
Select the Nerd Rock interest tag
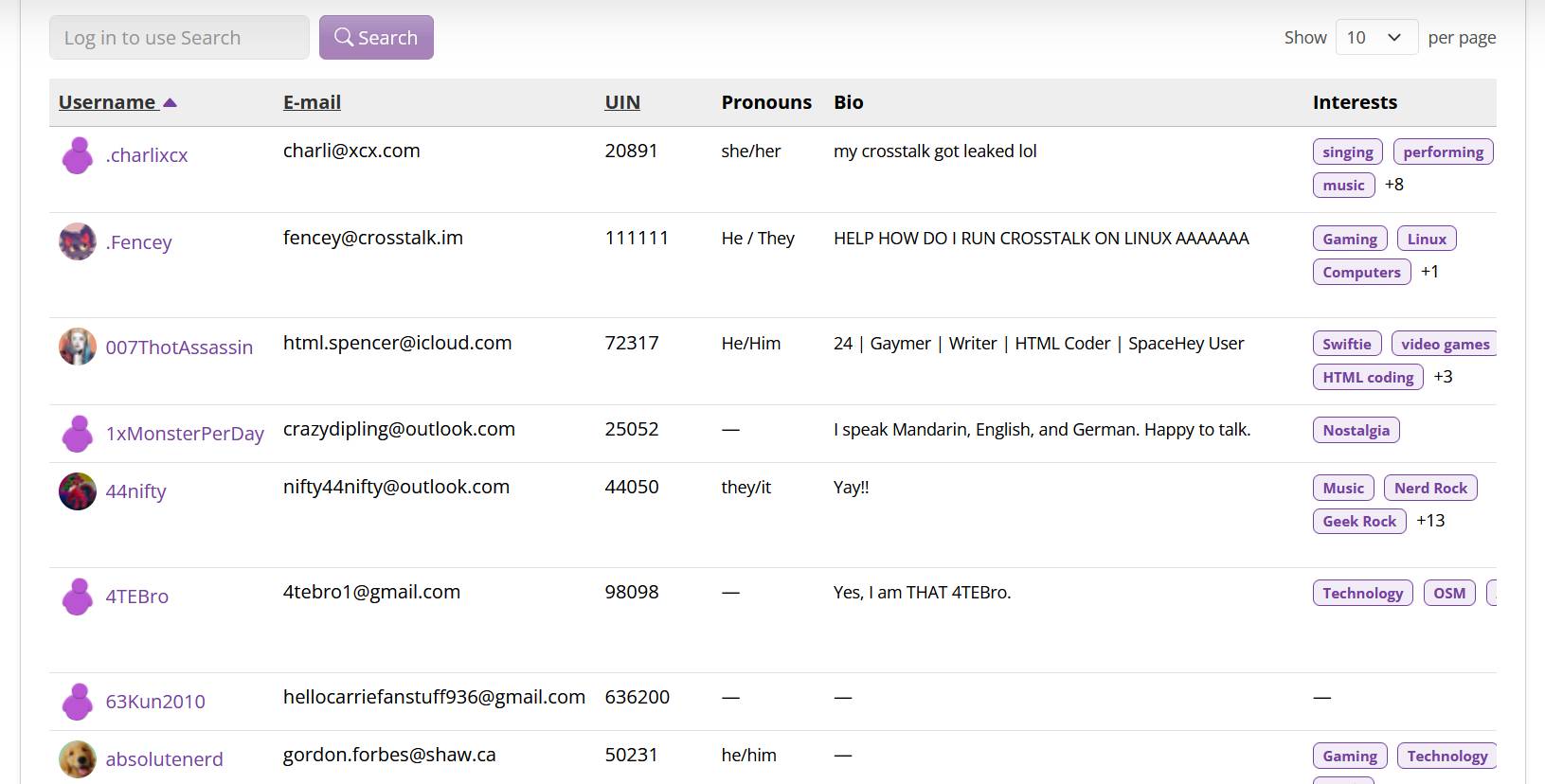[1429, 489]
